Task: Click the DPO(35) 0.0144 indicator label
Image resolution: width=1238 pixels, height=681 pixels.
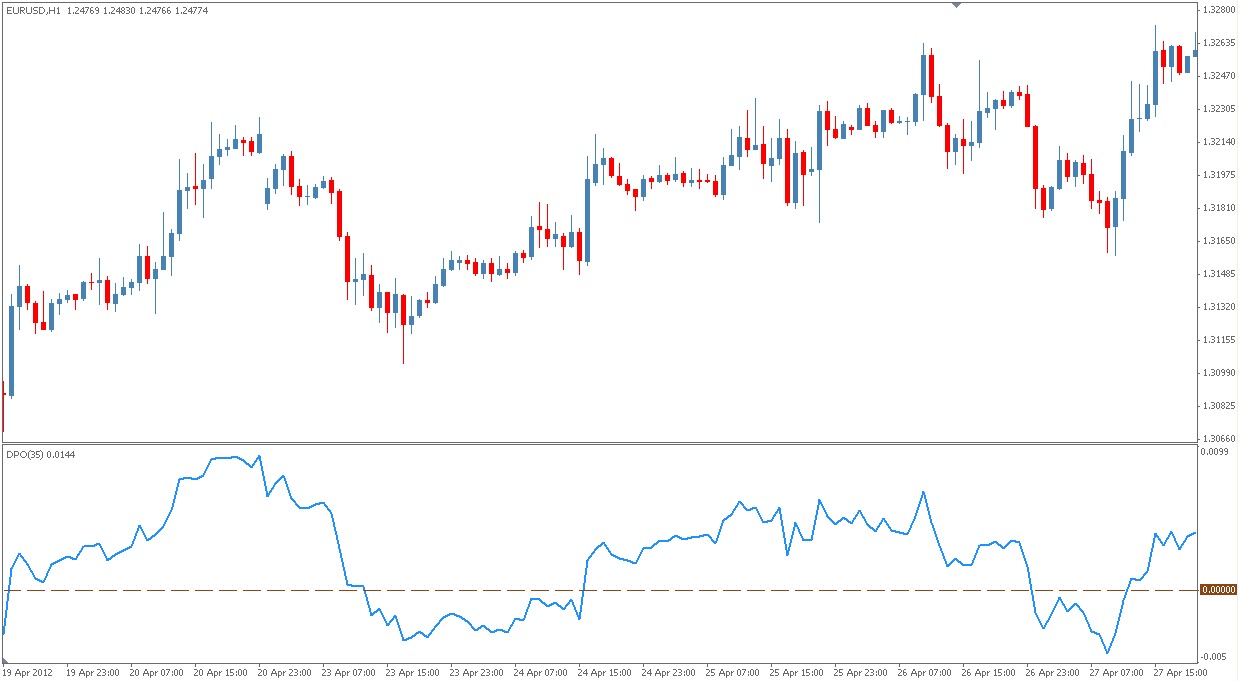Action: click(40, 455)
